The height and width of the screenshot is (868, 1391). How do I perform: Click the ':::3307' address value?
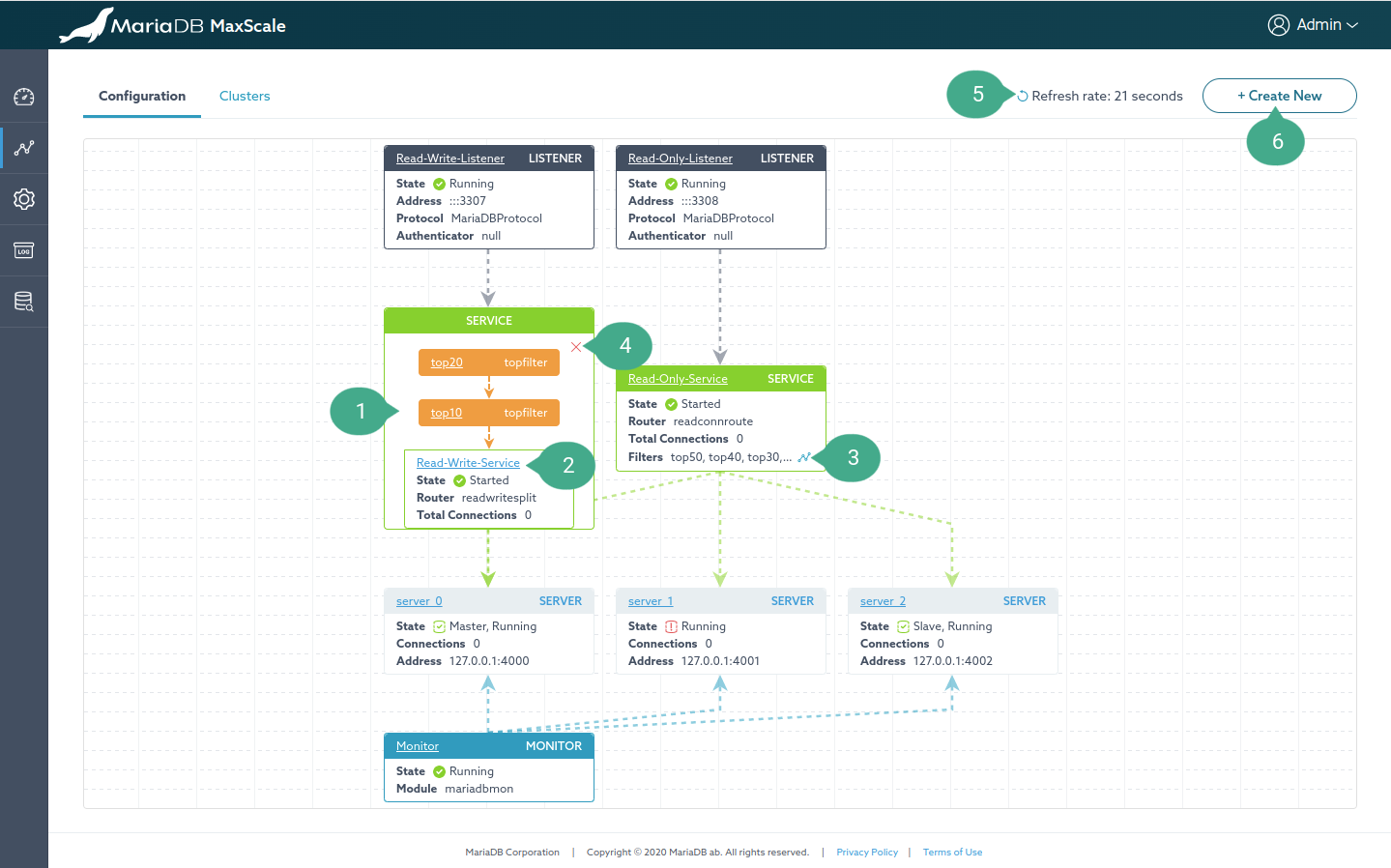click(x=468, y=201)
